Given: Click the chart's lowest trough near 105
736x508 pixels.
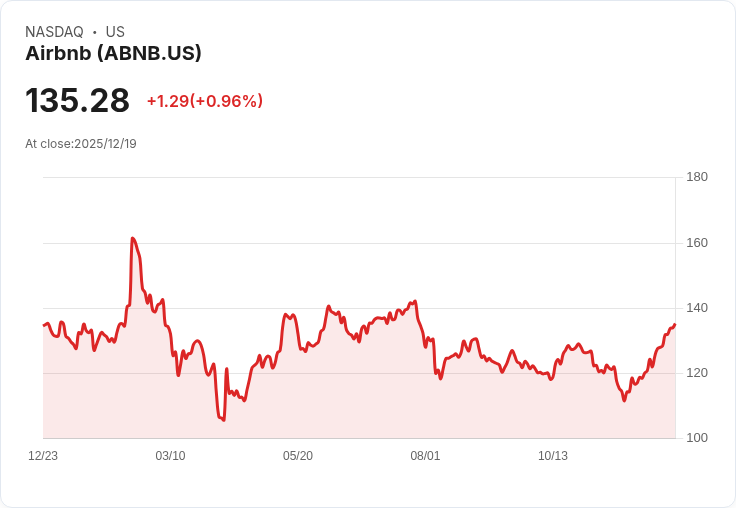Looking at the screenshot, I should coord(223,420).
